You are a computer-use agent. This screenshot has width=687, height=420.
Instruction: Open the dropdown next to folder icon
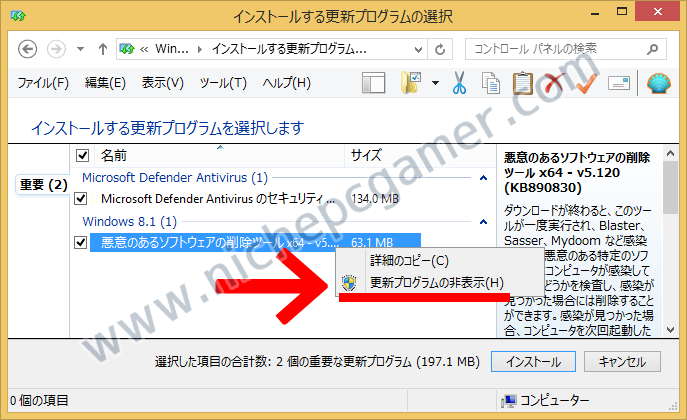click(435, 83)
